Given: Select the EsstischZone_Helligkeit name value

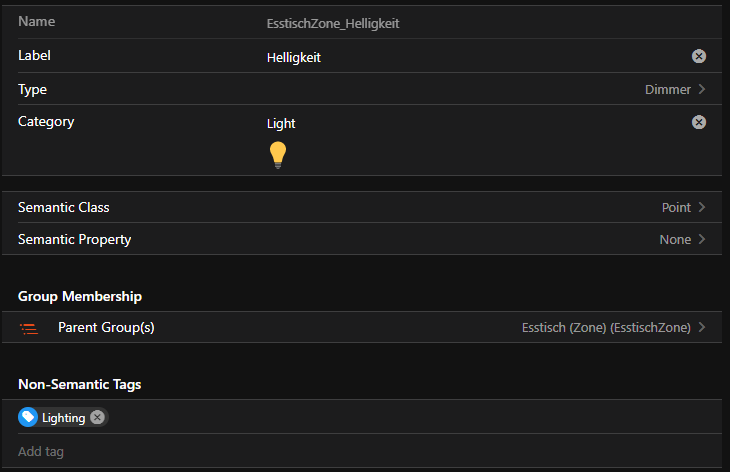Looking at the screenshot, I should coord(333,23).
